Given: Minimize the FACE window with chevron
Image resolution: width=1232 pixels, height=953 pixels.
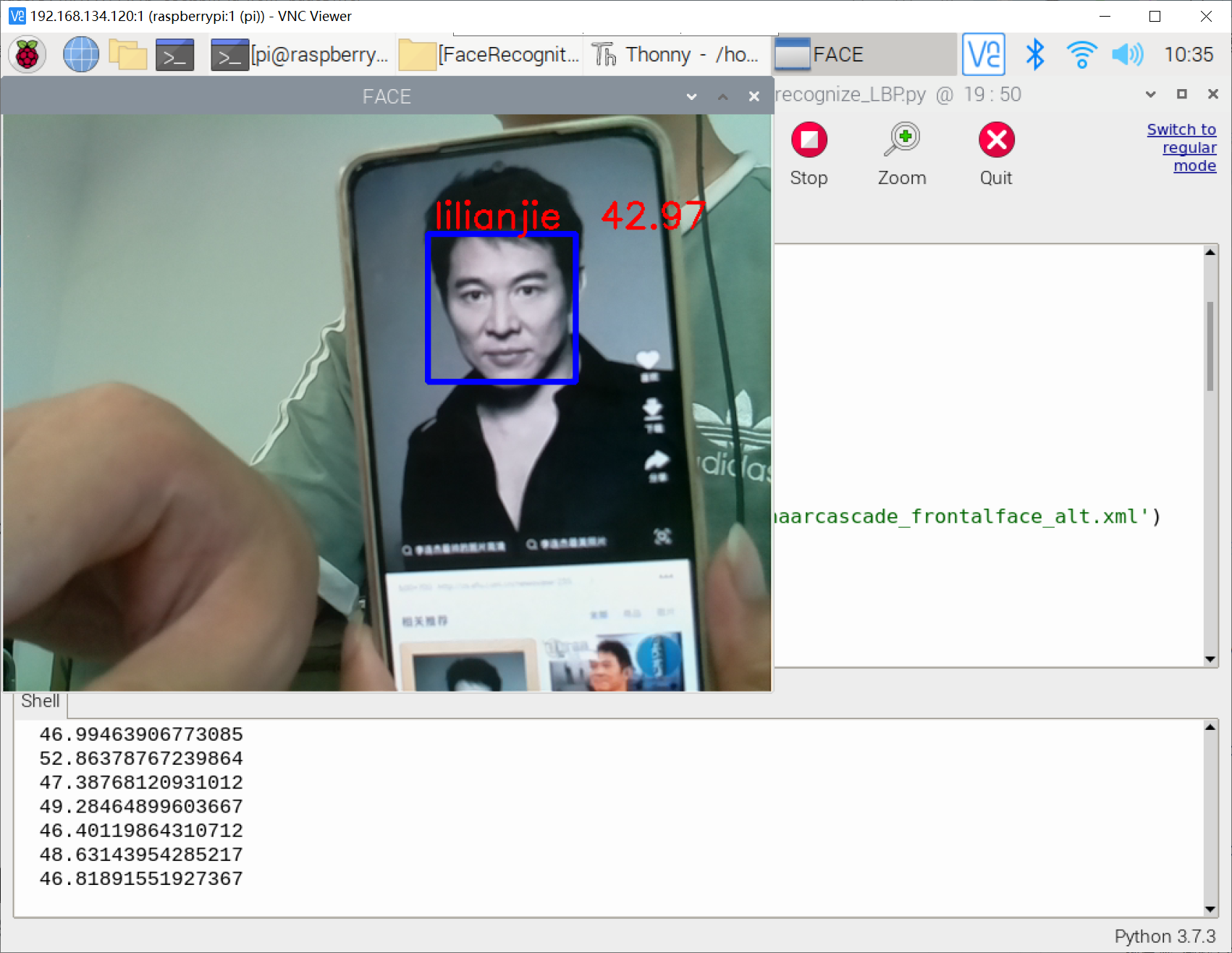Looking at the screenshot, I should [x=691, y=96].
